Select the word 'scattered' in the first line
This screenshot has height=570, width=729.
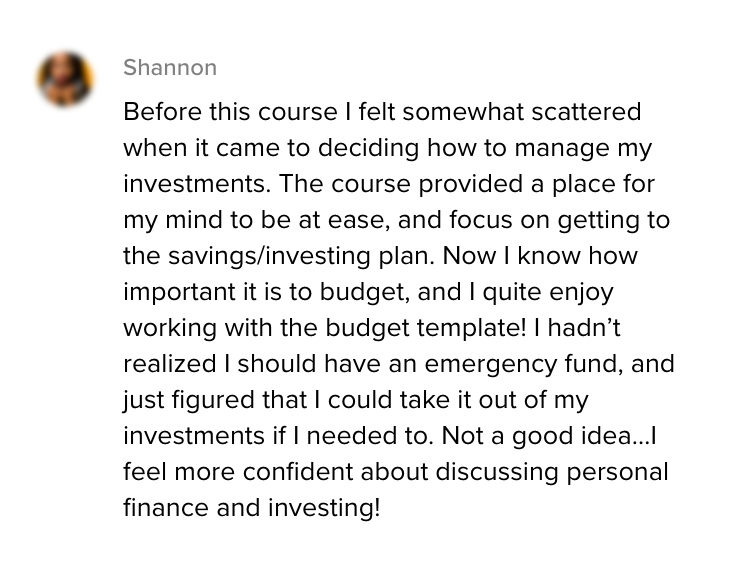coord(586,112)
